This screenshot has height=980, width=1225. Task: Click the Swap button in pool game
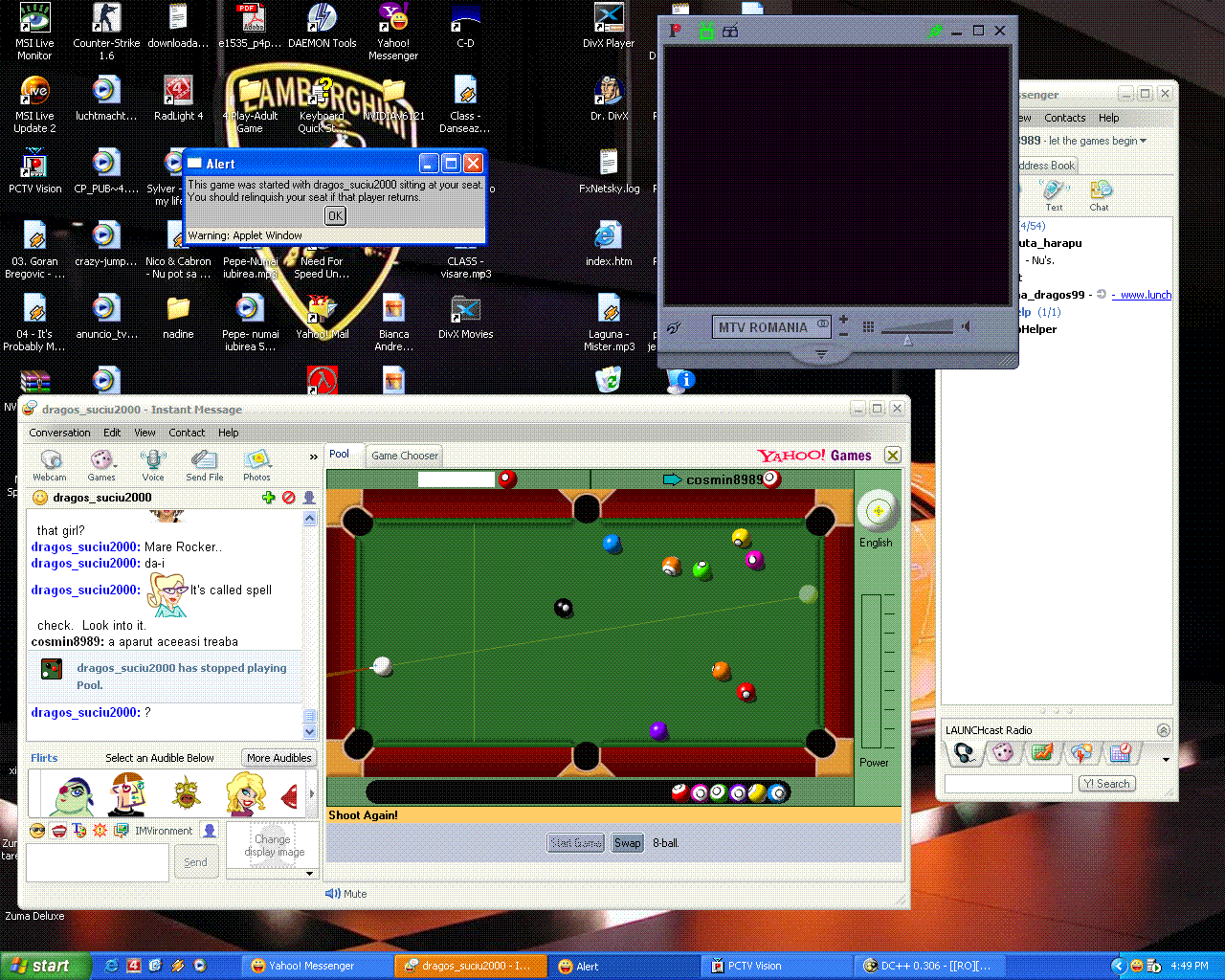(x=627, y=843)
